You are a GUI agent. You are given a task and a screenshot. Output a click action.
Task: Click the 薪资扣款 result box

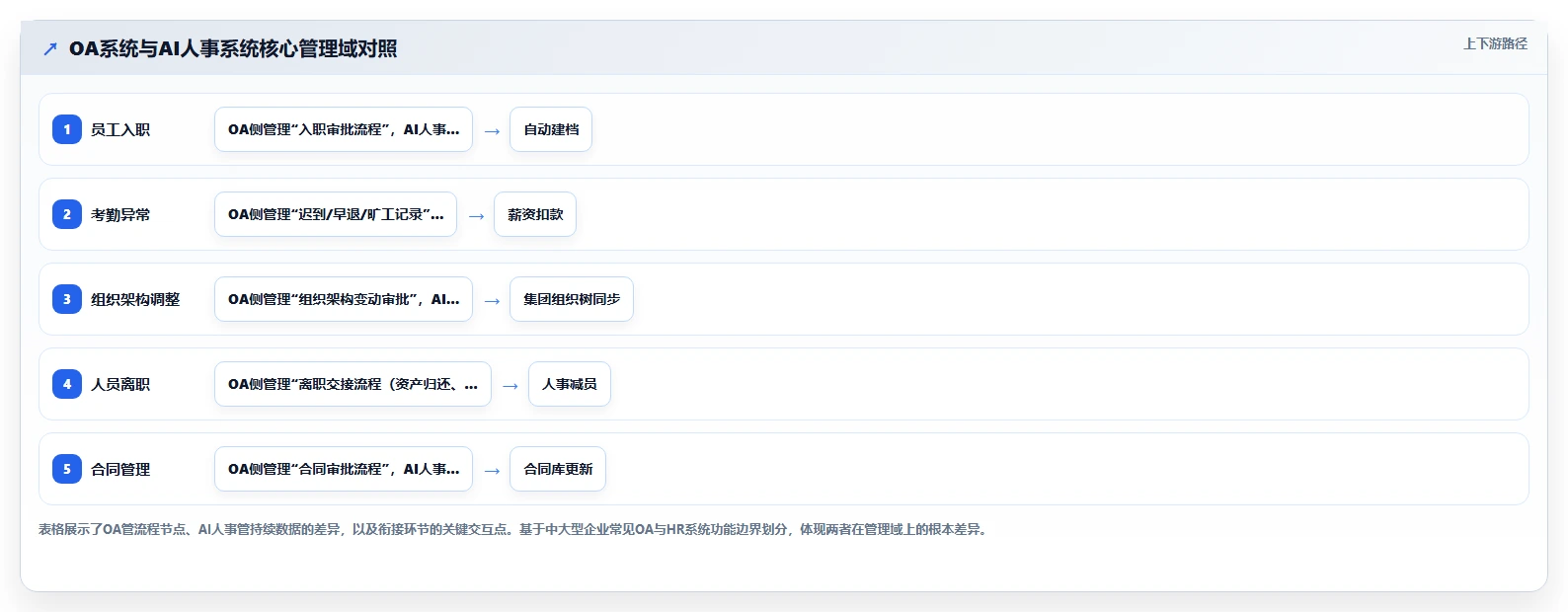pos(535,214)
